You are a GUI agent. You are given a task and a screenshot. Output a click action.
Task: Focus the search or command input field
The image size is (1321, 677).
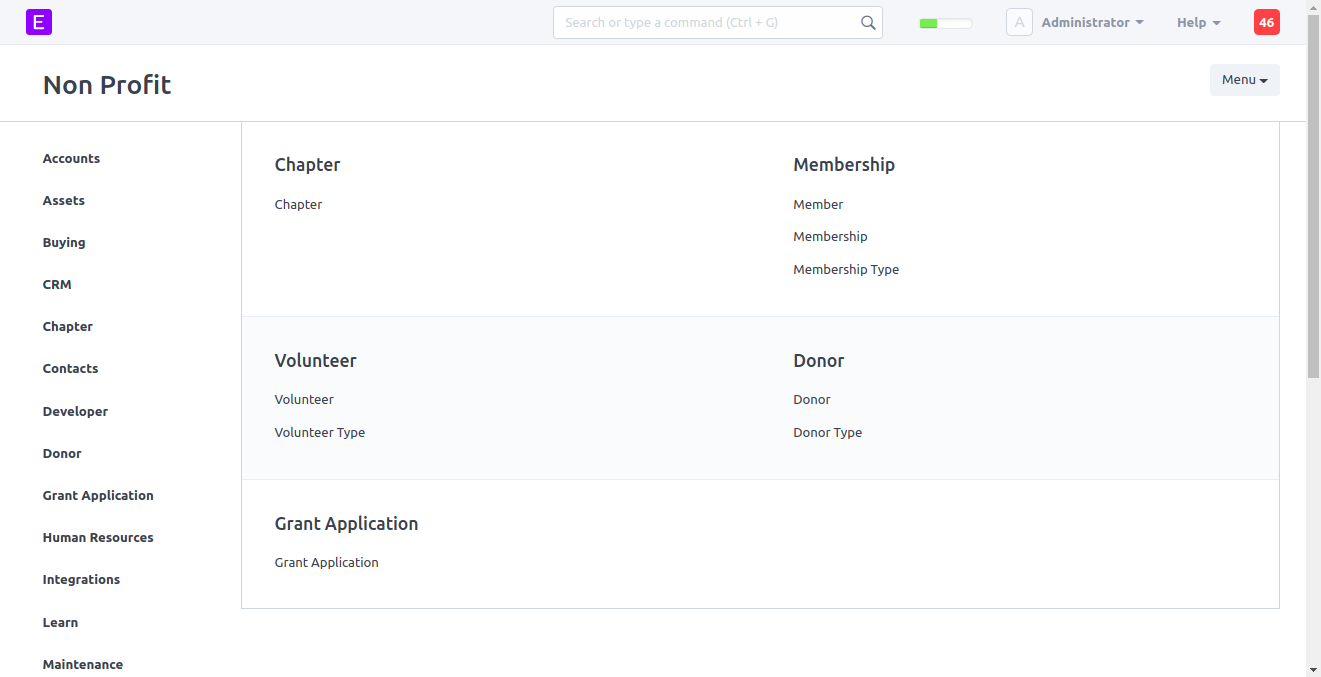705,22
